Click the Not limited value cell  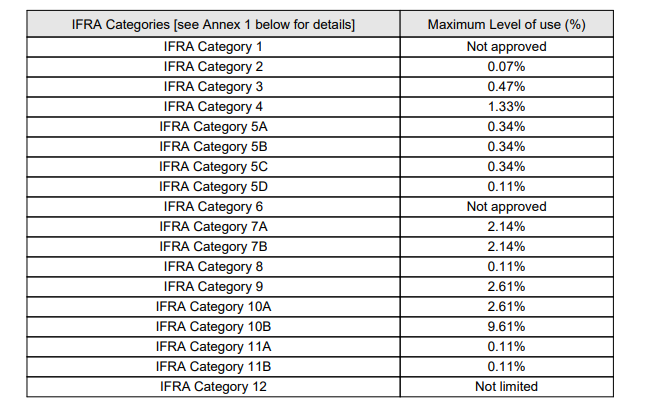(x=505, y=386)
